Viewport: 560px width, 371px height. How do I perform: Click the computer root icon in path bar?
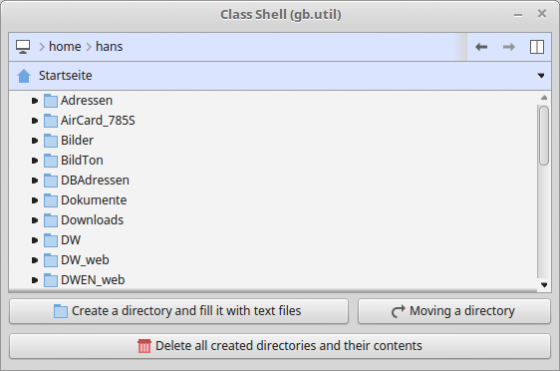pos(23,47)
